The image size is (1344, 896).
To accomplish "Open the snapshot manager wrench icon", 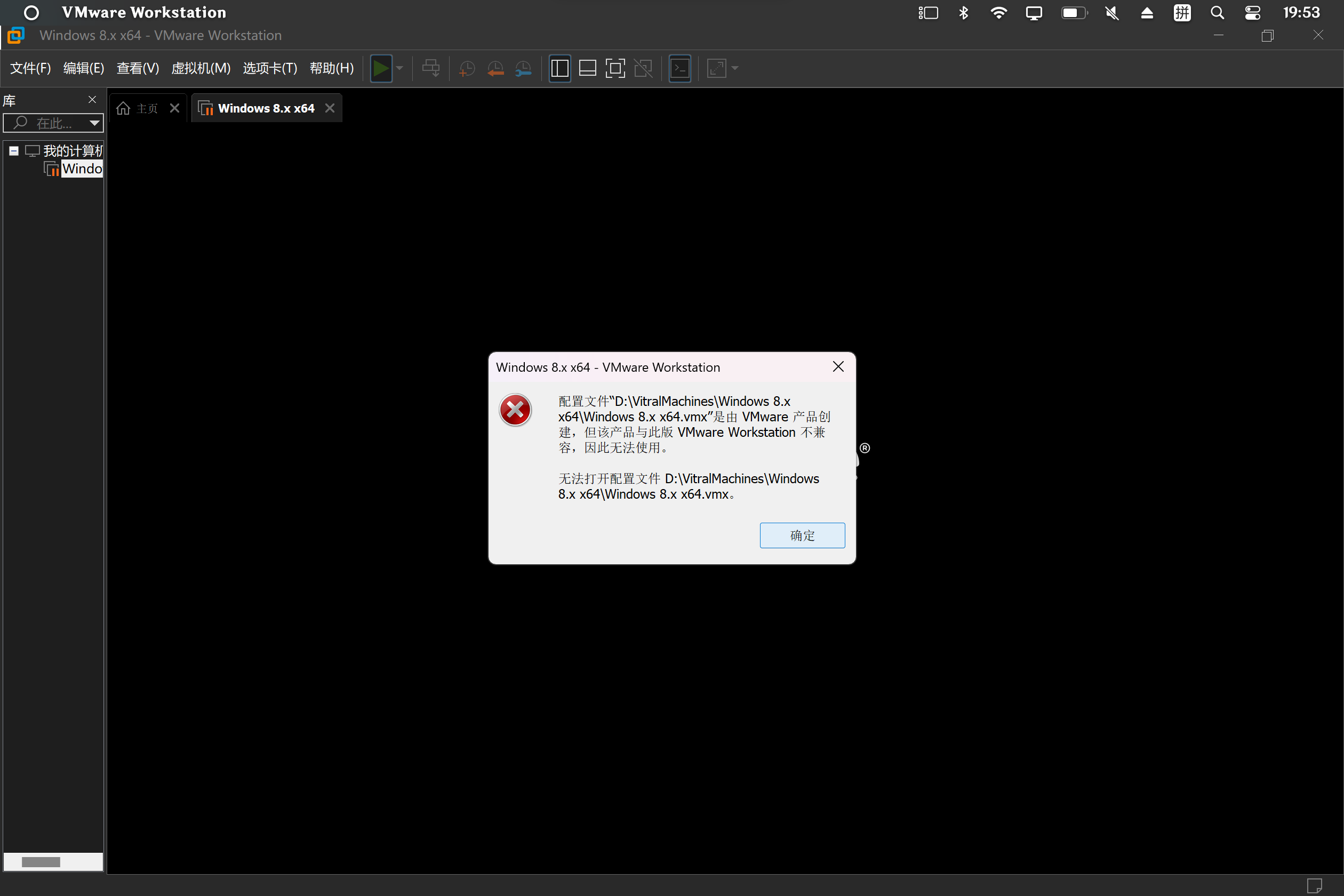I will 523,69.
